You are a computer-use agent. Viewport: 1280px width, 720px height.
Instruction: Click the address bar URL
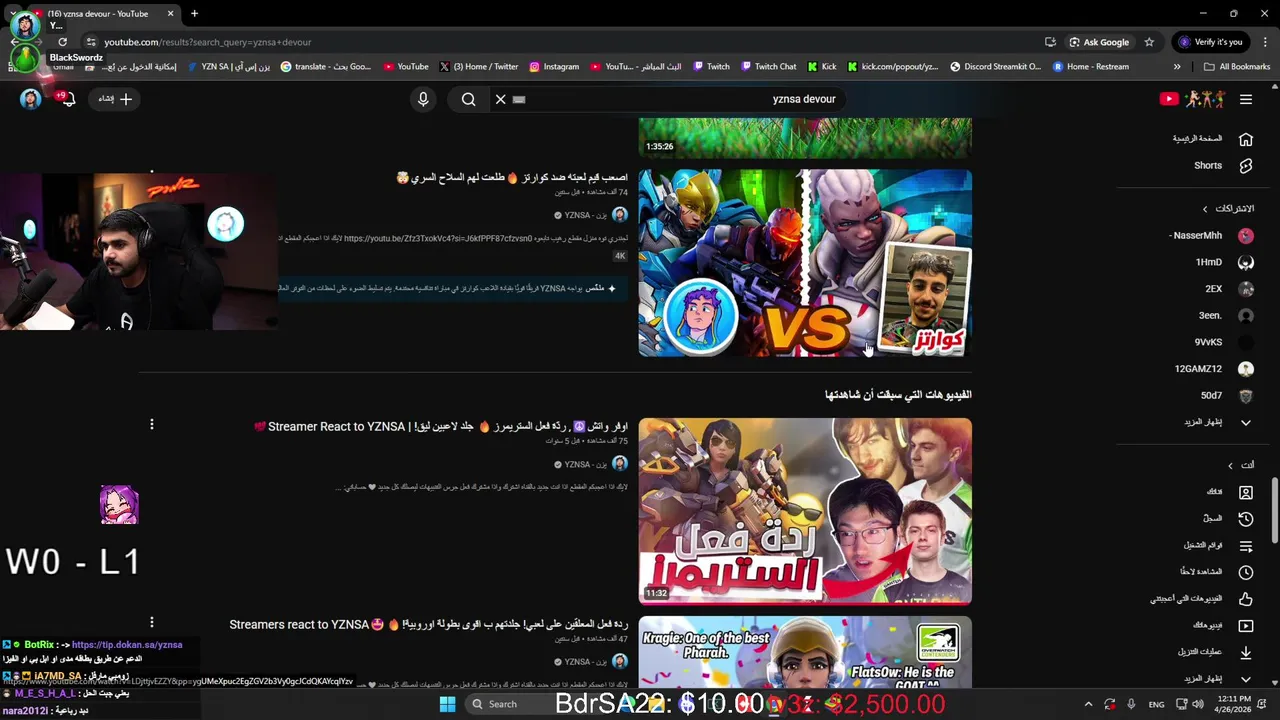[208, 42]
